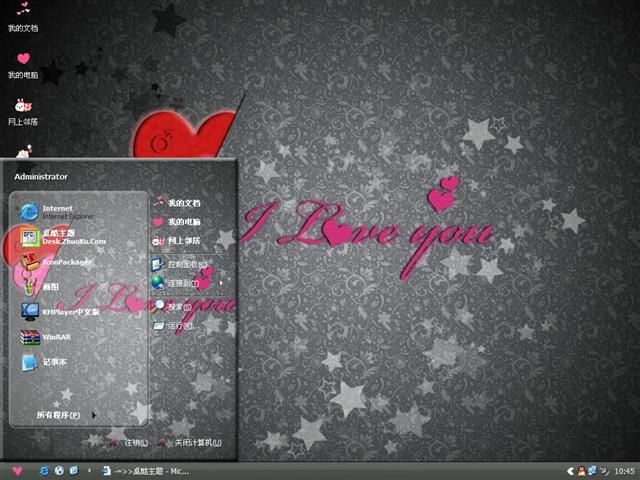Click the 注销(L) log off button

(128, 443)
